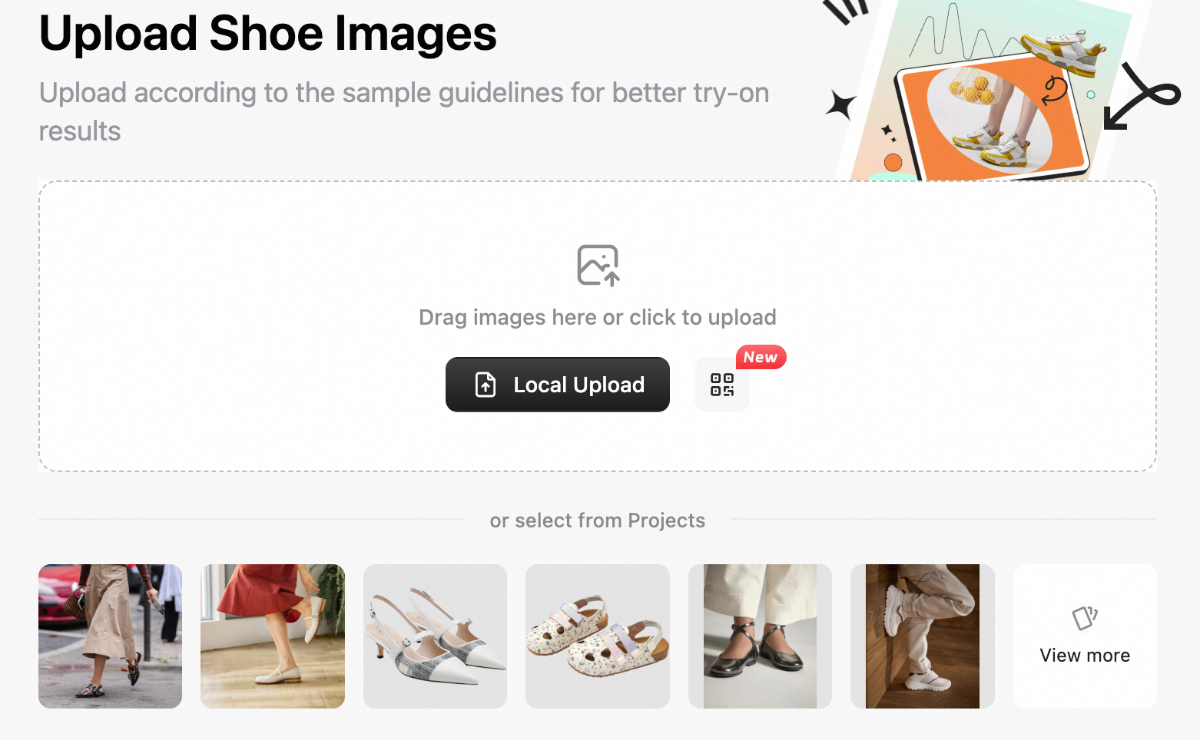
Task: Select the beige skirt street photo thumbnail
Action: click(110, 636)
